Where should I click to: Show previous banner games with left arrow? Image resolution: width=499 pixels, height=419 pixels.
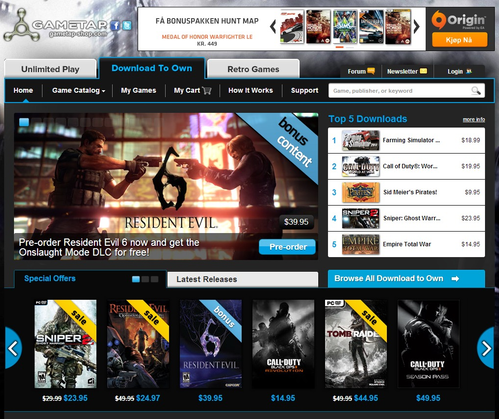(273, 27)
